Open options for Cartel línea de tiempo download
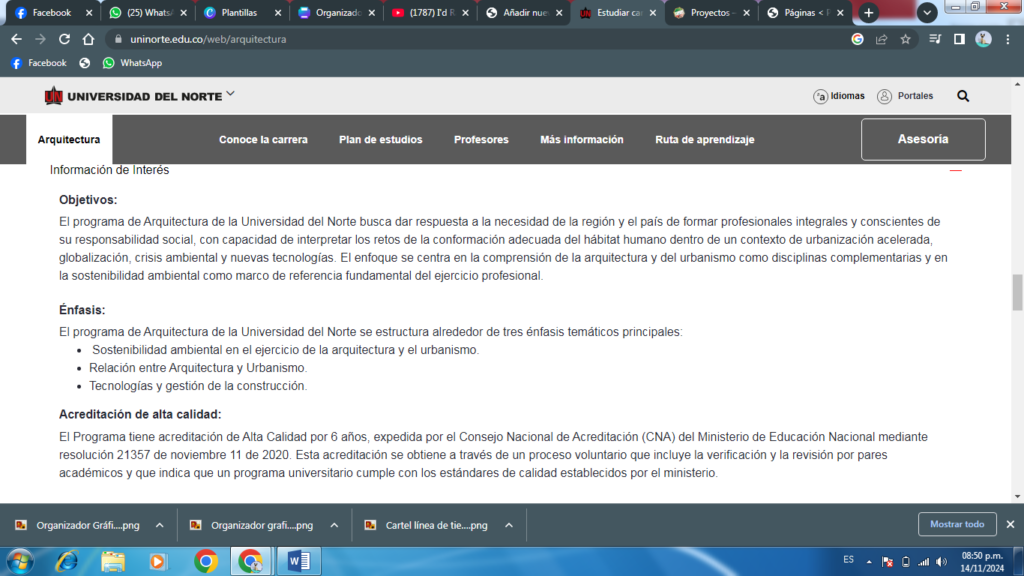Image resolution: width=1024 pixels, height=576 pixels. 508,525
